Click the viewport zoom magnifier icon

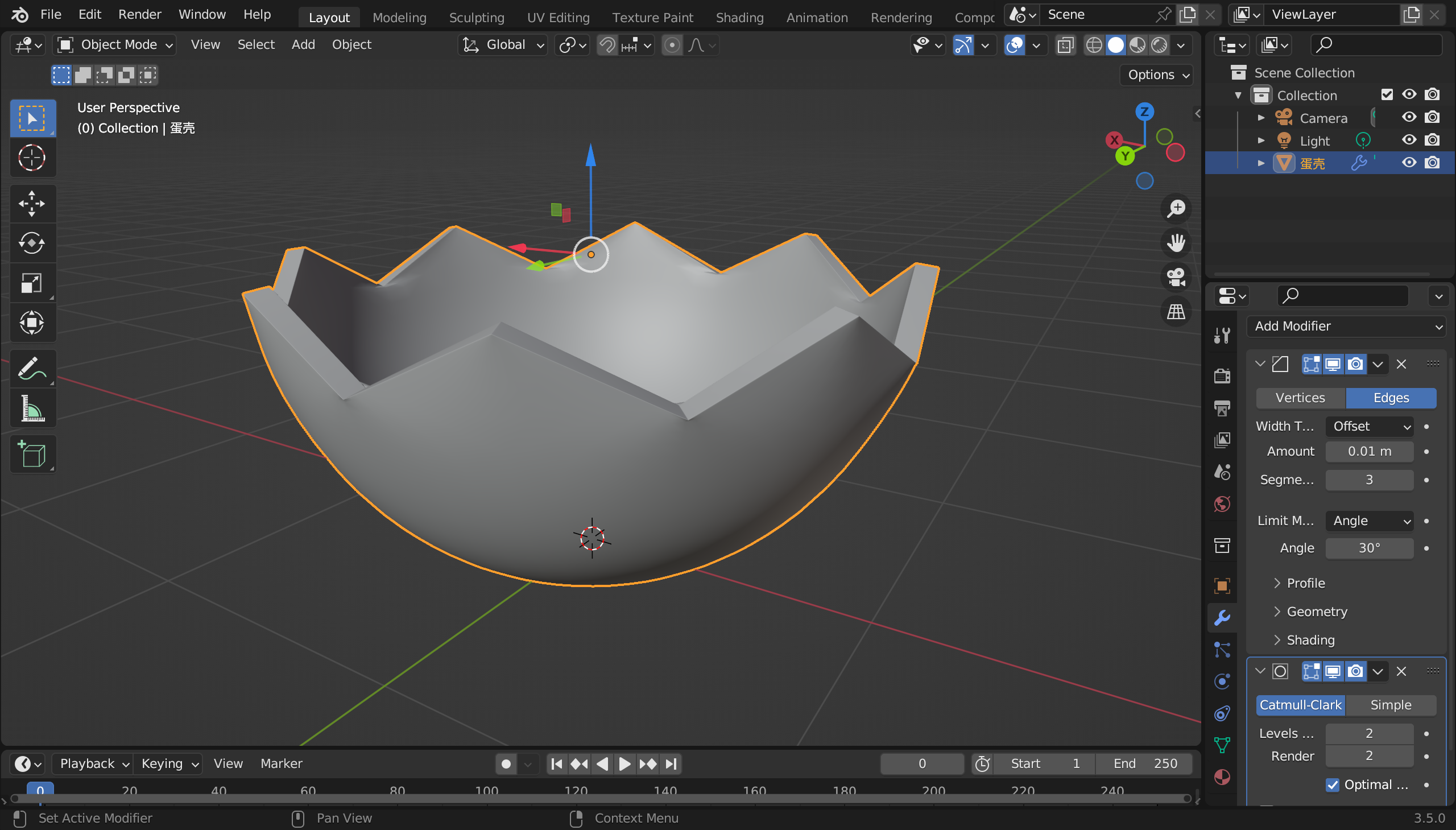pos(1176,209)
